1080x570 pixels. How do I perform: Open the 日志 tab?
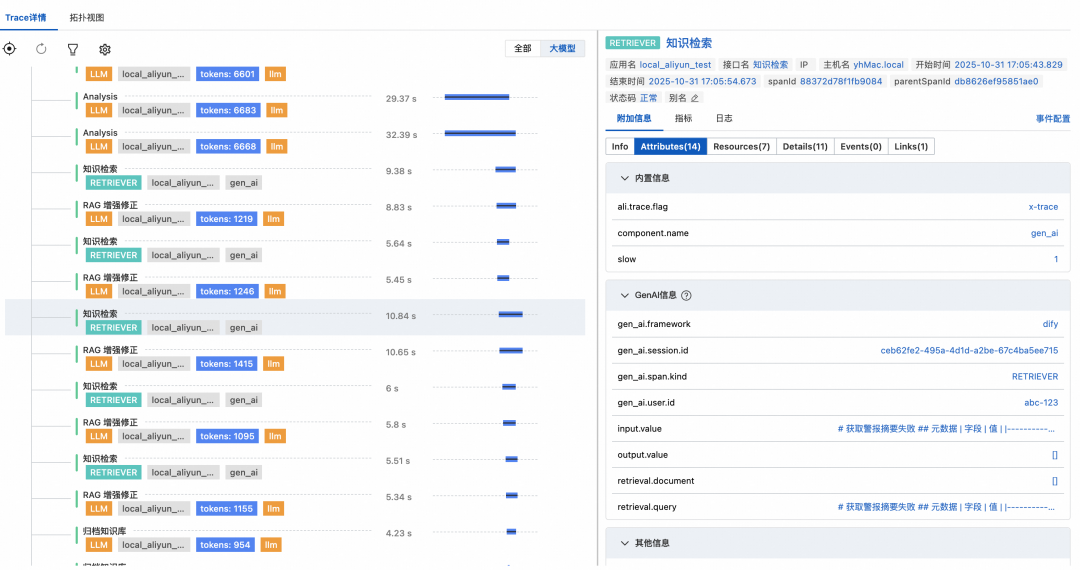tap(724, 118)
